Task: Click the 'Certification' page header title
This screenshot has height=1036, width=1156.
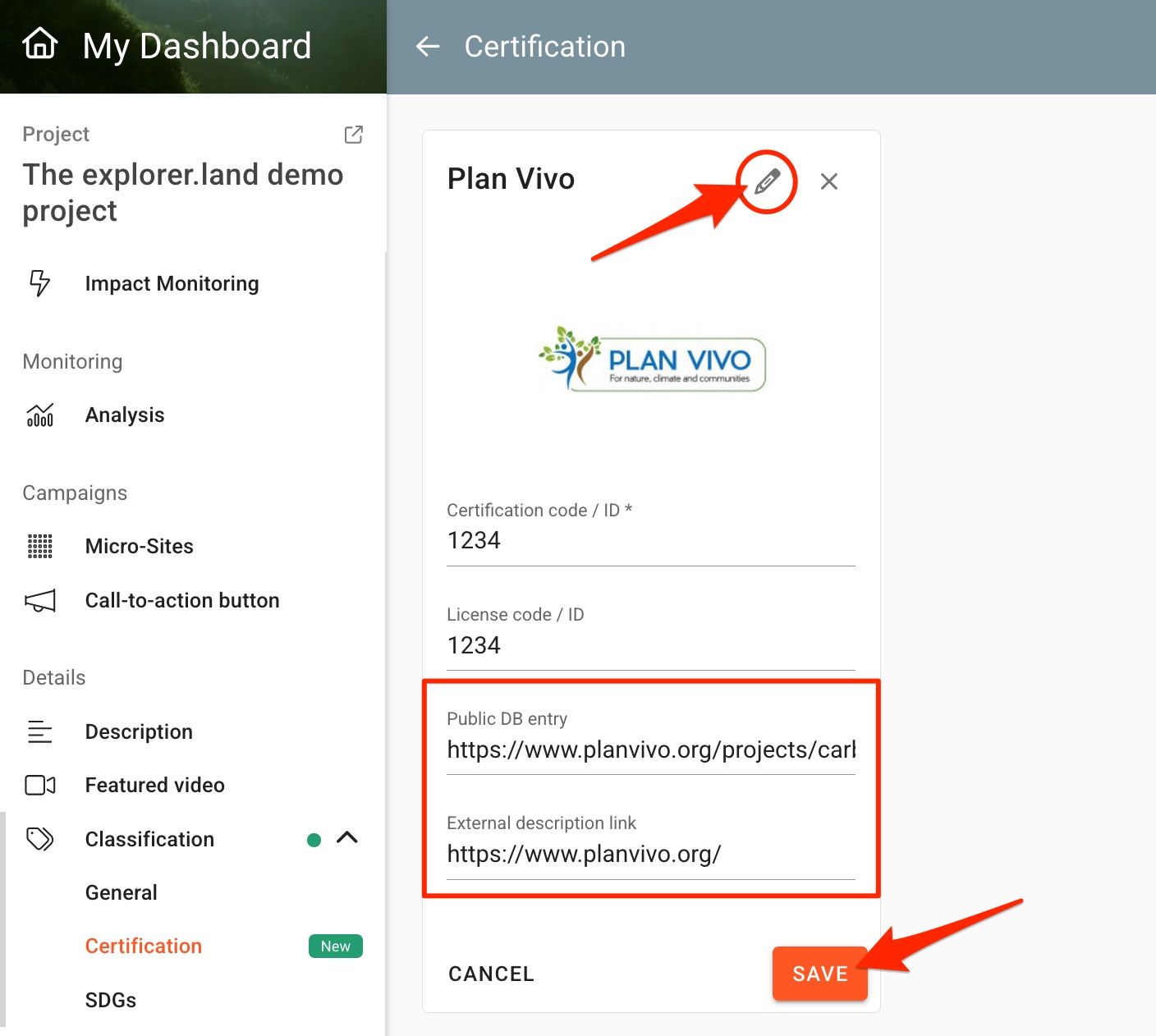Action: pyautogui.click(x=545, y=47)
